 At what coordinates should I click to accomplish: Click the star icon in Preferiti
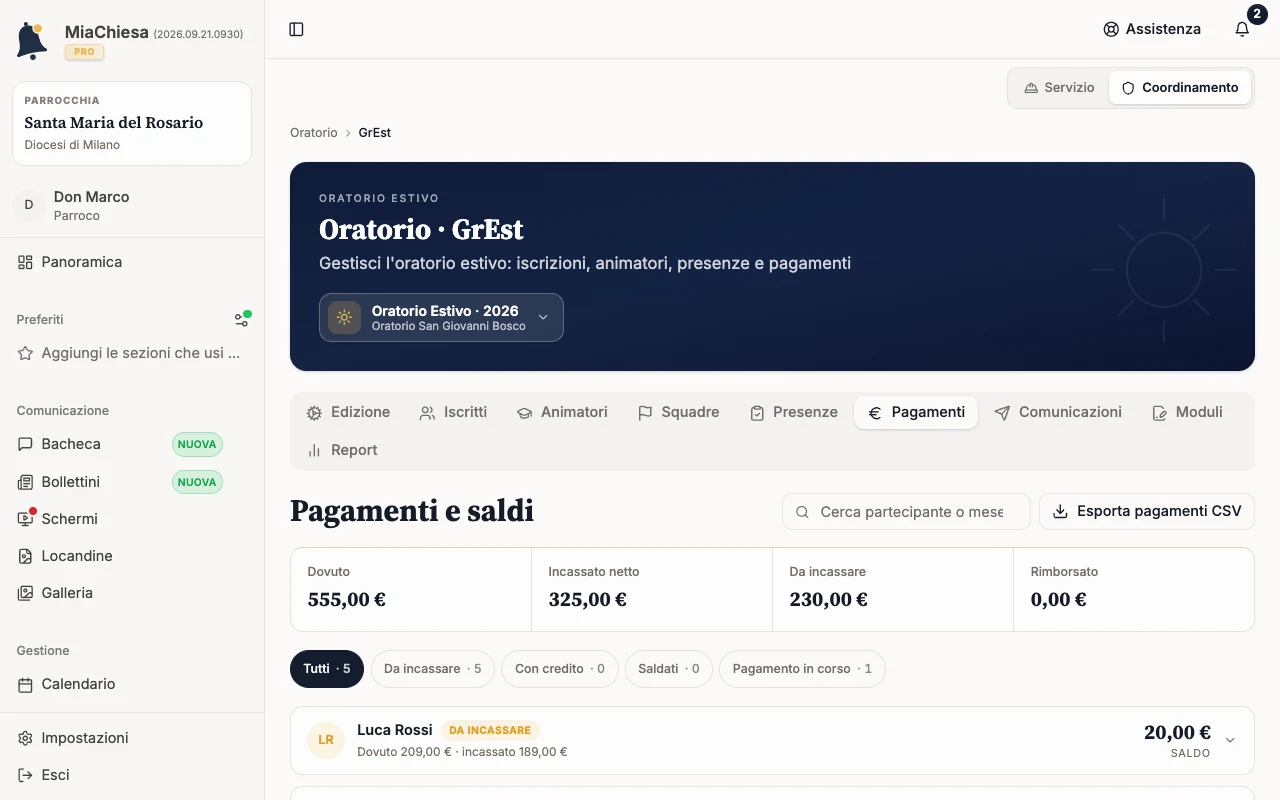(x=25, y=353)
